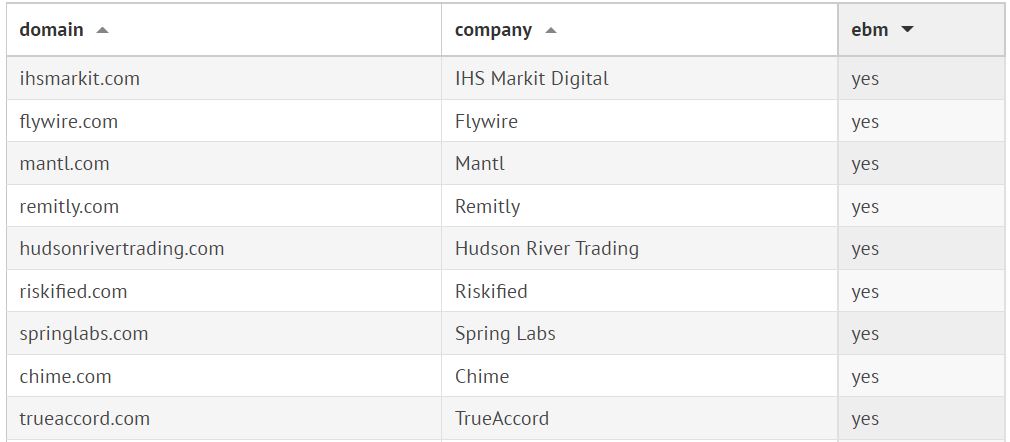Select the mantl.com domain cell
This screenshot has width=1010, height=442.
pyautogui.click(x=65, y=164)
